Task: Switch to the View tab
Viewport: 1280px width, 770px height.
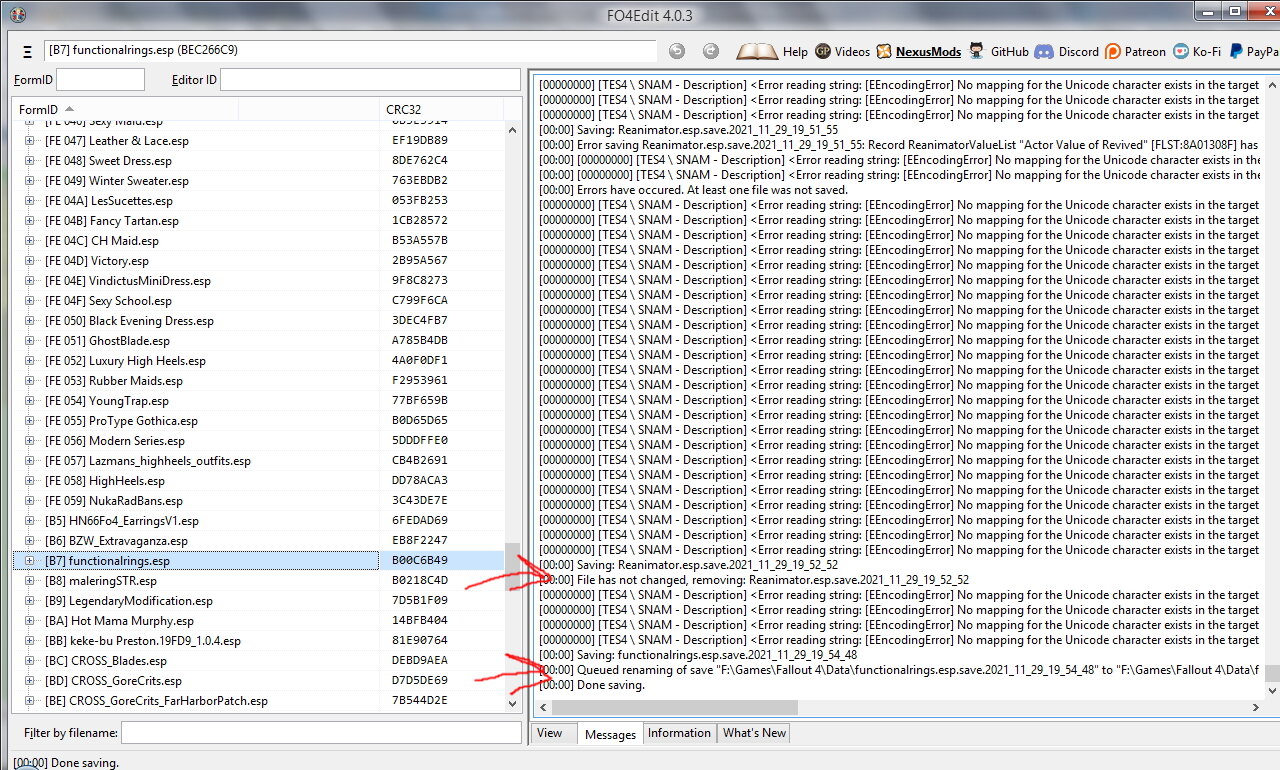Action: (x=550, y=733)
